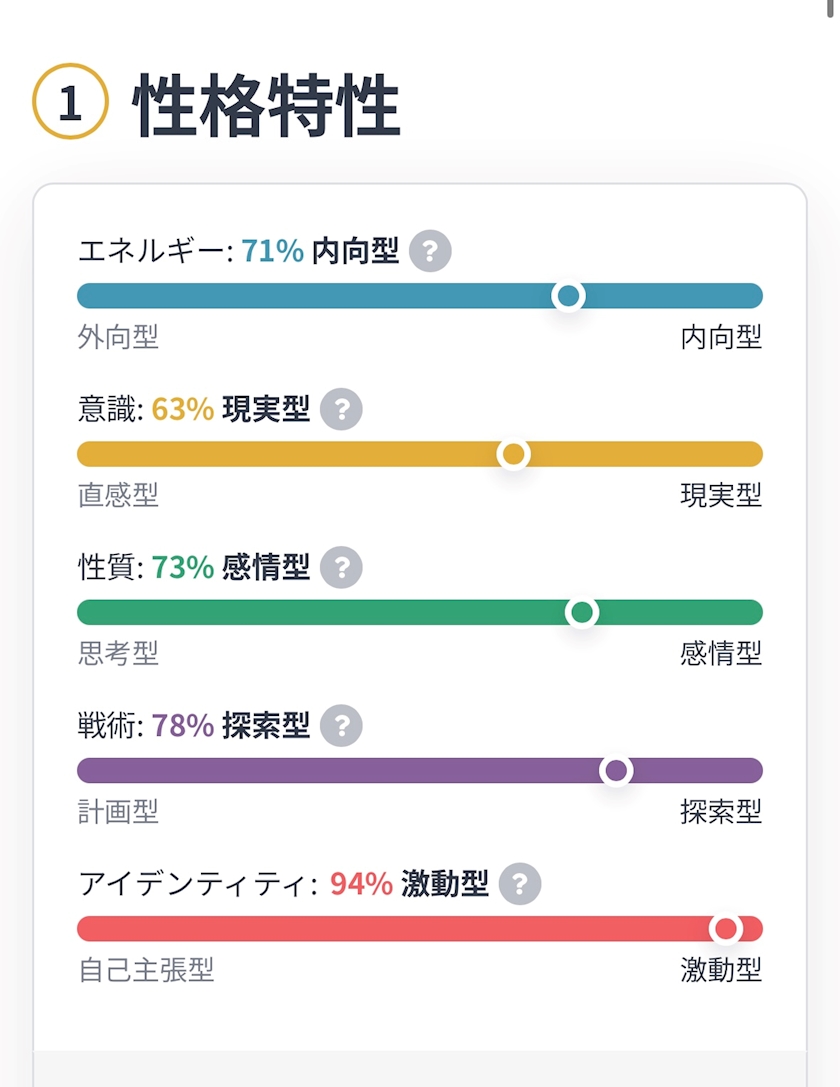Click the green 性質 slider handle
Image resolution: width=840 pixels, height=1087 pixels.
(582, 612)
